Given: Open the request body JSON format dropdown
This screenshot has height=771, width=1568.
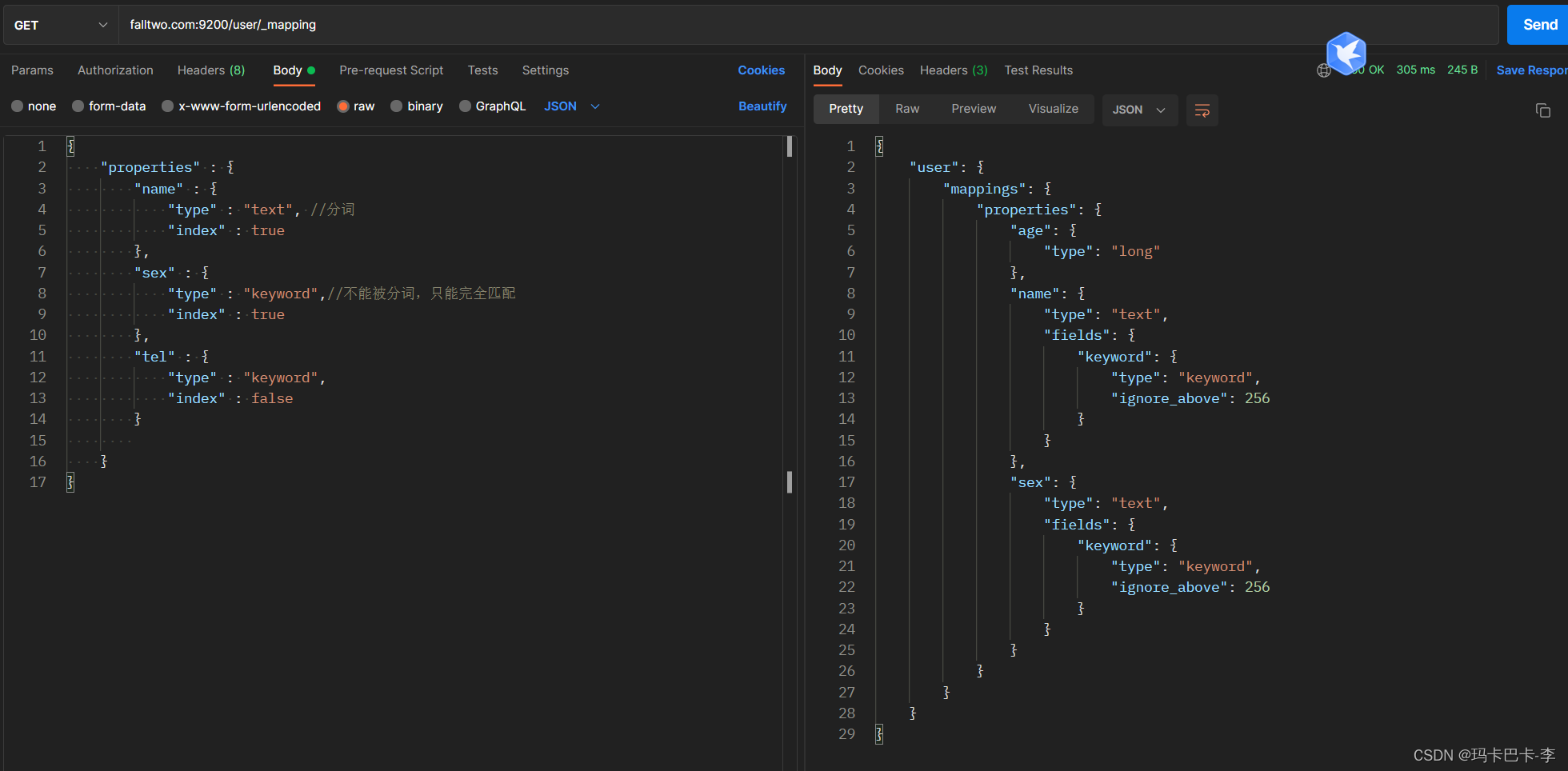Looking at the screenshot, I should [x=572, y=106].
